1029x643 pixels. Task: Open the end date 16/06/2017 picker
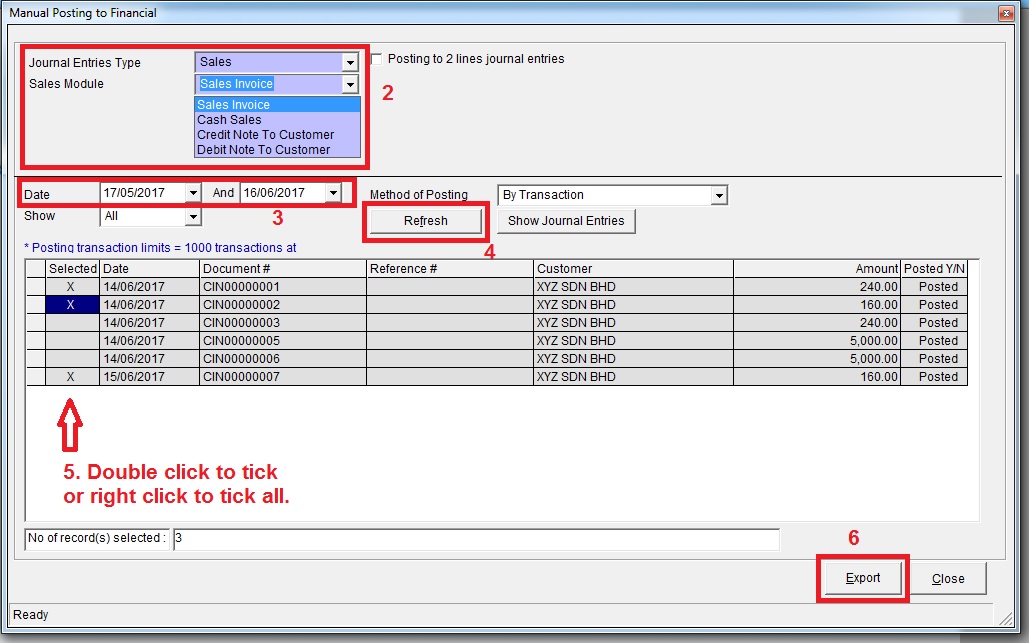(x=333, y=192)
